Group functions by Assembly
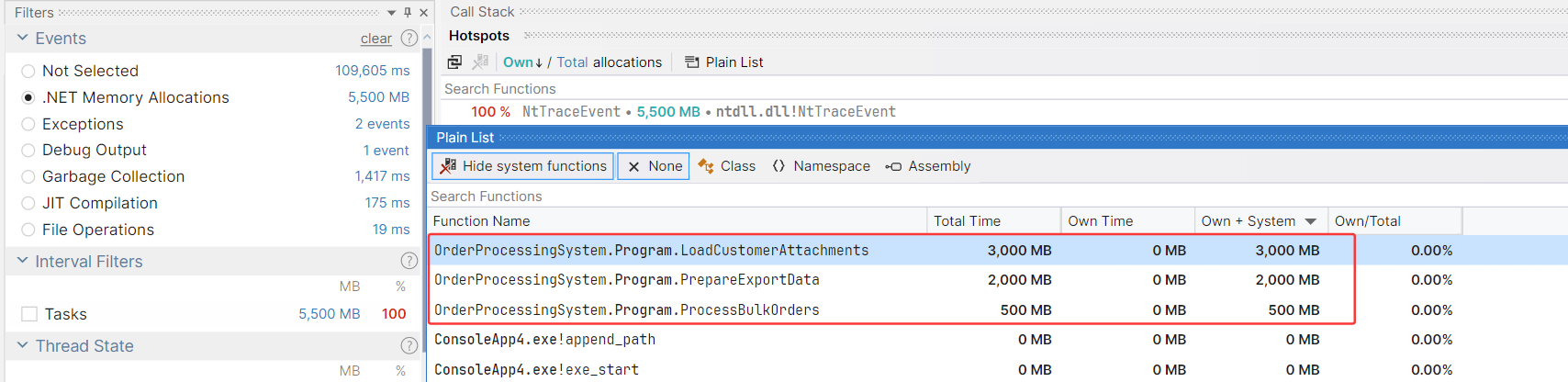 [x=927, y=166]
